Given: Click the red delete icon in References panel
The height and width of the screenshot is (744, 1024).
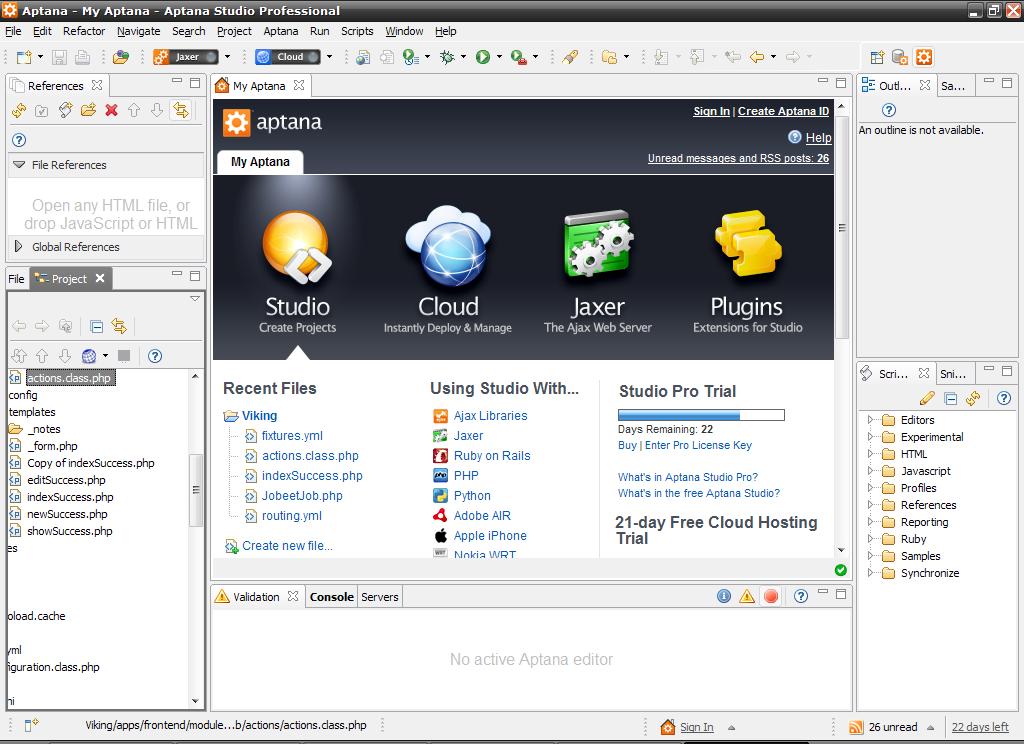Looking at the screenshot, I should (109, 110).
